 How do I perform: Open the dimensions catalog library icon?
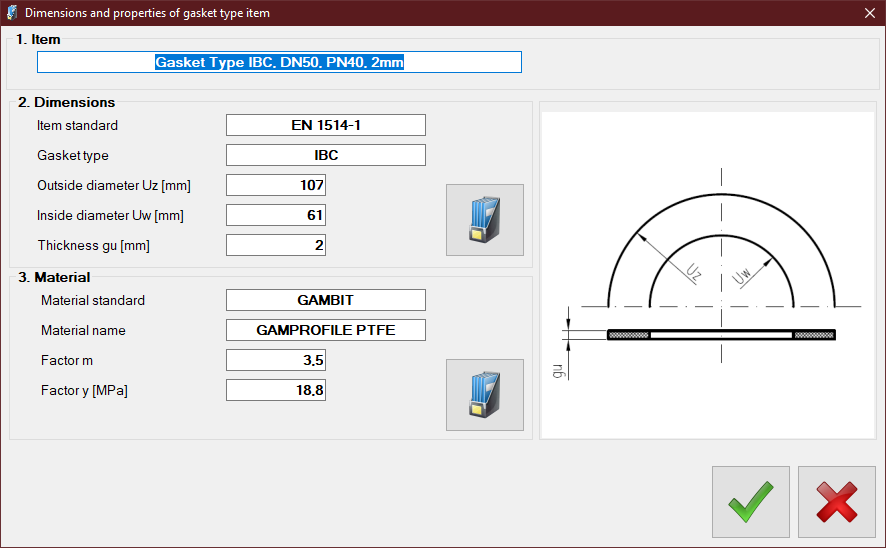(x=484, y=220)
